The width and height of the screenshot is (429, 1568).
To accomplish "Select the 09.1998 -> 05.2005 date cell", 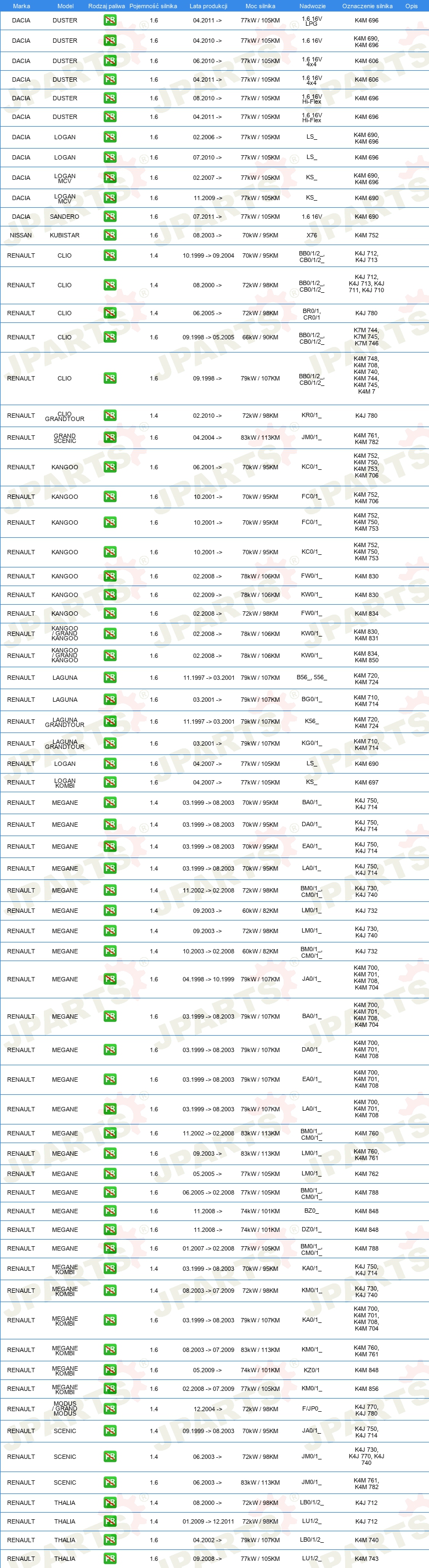I will [208, 337].
